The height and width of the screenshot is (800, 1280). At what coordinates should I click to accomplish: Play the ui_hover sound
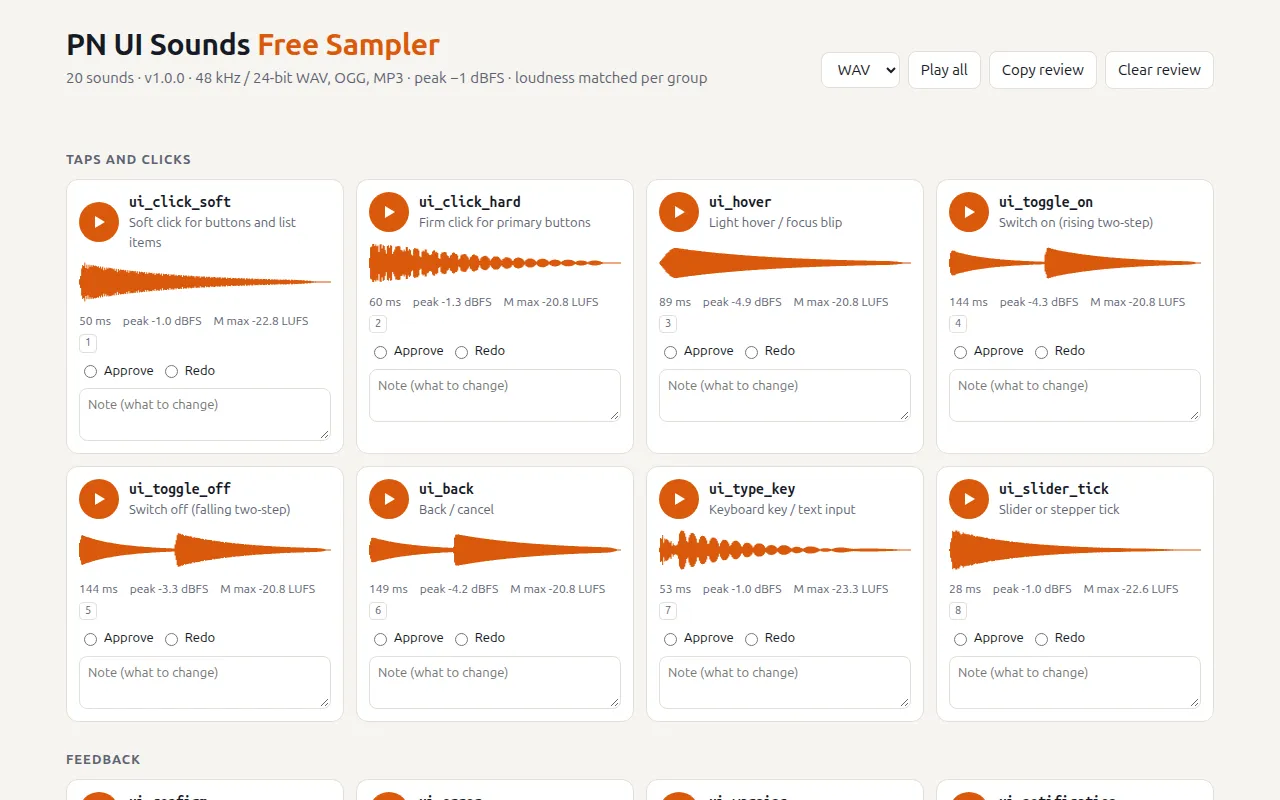(679, 212)
